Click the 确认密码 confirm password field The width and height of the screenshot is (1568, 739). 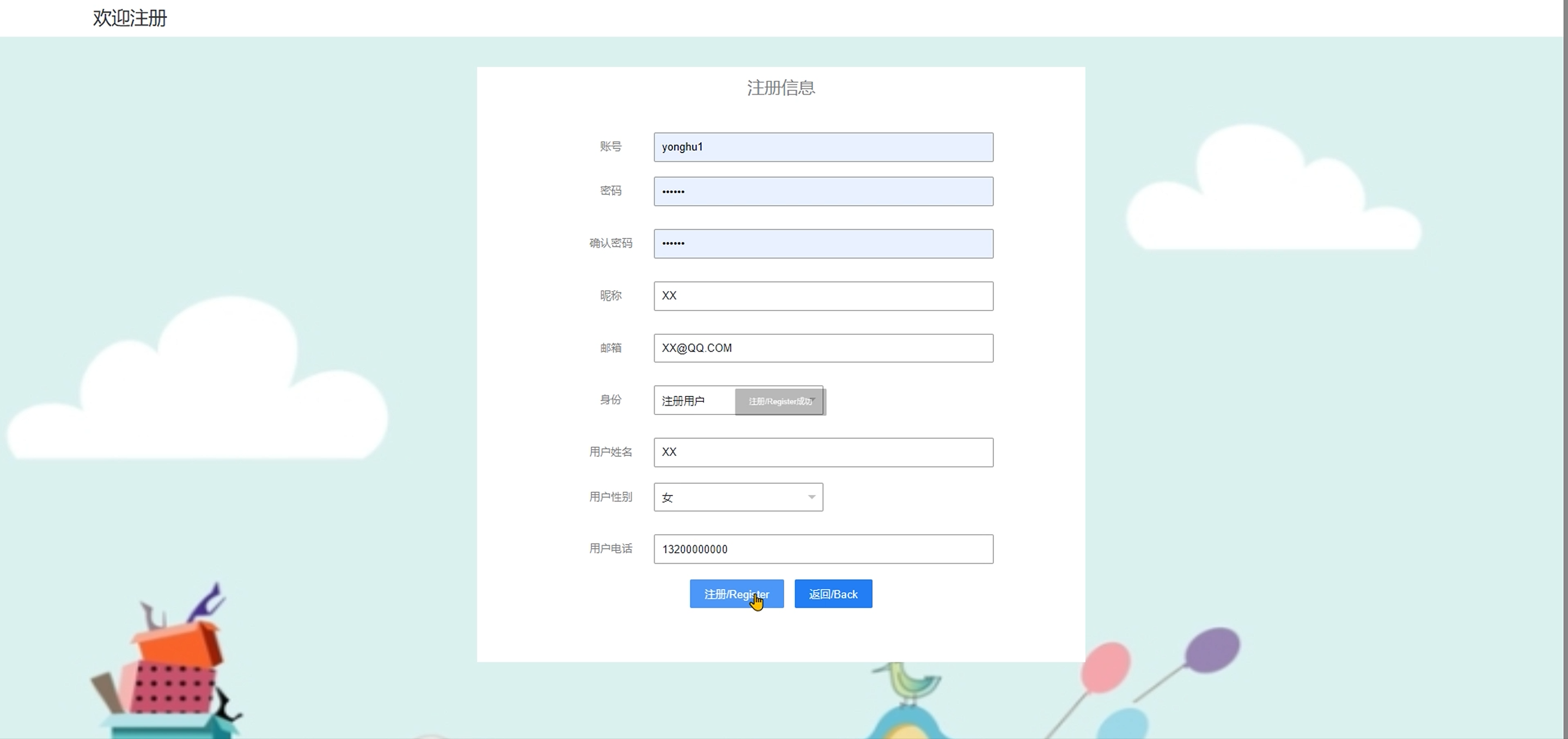point(823,243)
